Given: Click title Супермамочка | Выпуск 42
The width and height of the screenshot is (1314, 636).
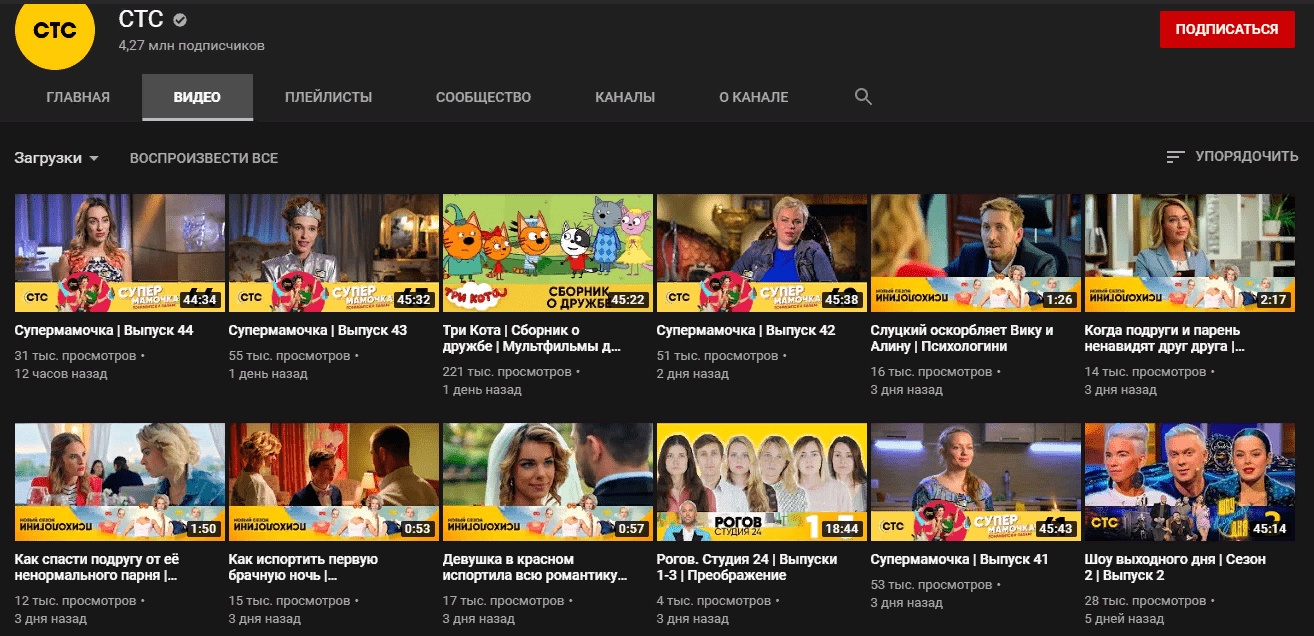Looking at the screenshot, I should (746, 330).
